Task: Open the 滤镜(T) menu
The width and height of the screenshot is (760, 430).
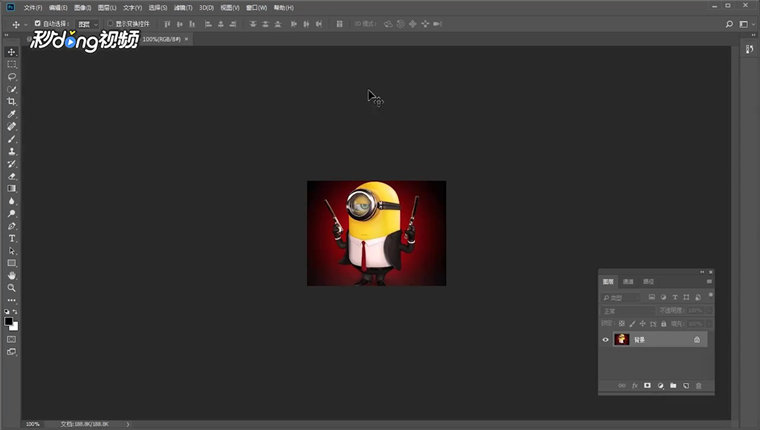Action: (x=183, y=8)
